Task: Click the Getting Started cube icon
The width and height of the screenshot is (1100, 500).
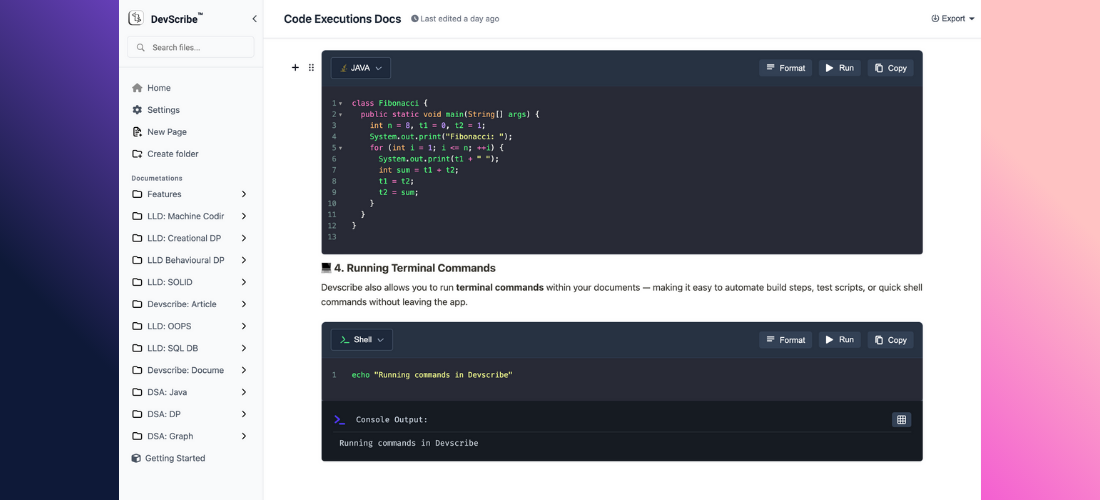Action: click(x=136, y=458)
